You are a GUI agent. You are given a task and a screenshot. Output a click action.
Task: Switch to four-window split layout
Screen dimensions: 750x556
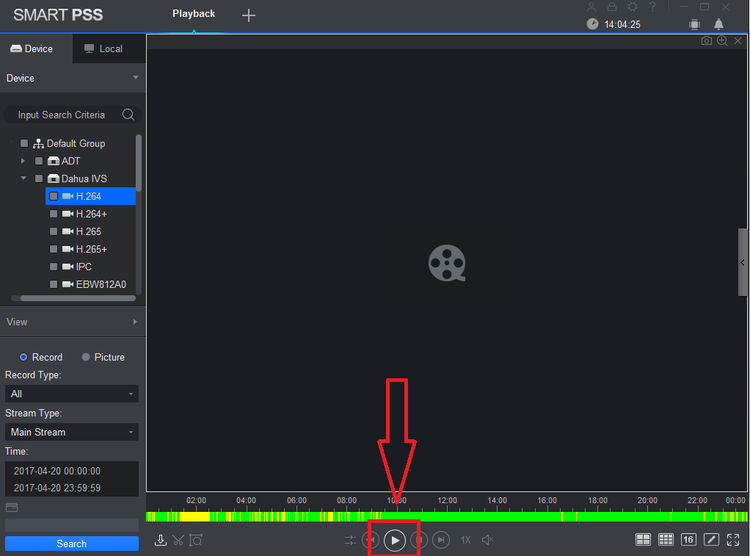(643, 540)
